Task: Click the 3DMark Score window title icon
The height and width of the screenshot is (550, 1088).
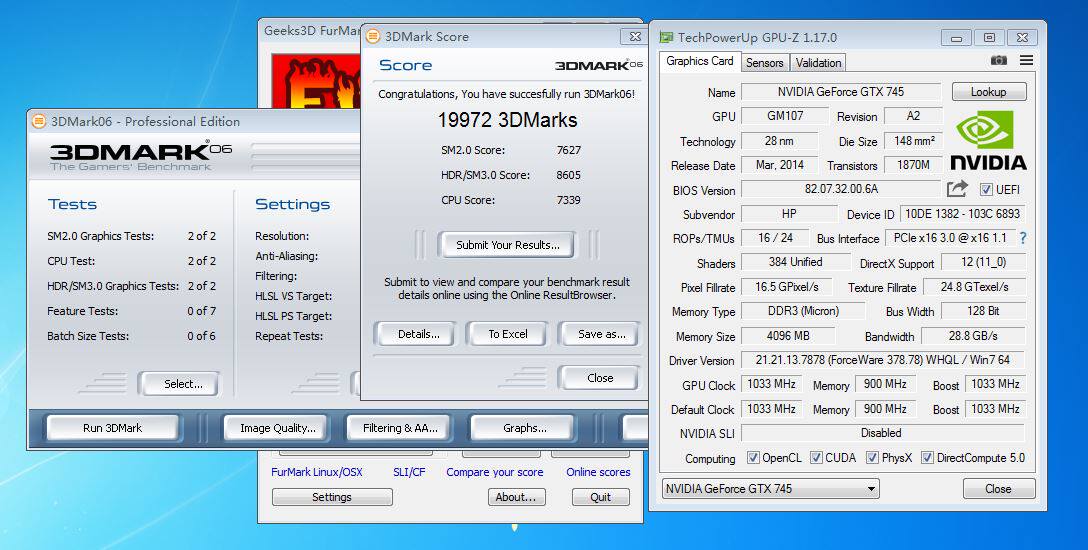Action: tap(373, 36)
